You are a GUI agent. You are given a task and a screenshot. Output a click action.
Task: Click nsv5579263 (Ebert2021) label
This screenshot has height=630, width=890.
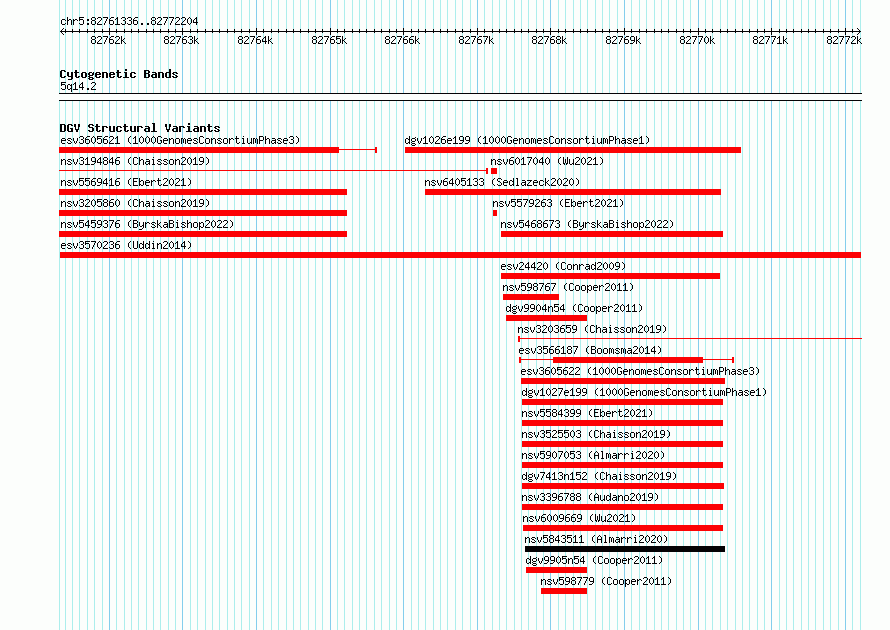tap(558, 203)
